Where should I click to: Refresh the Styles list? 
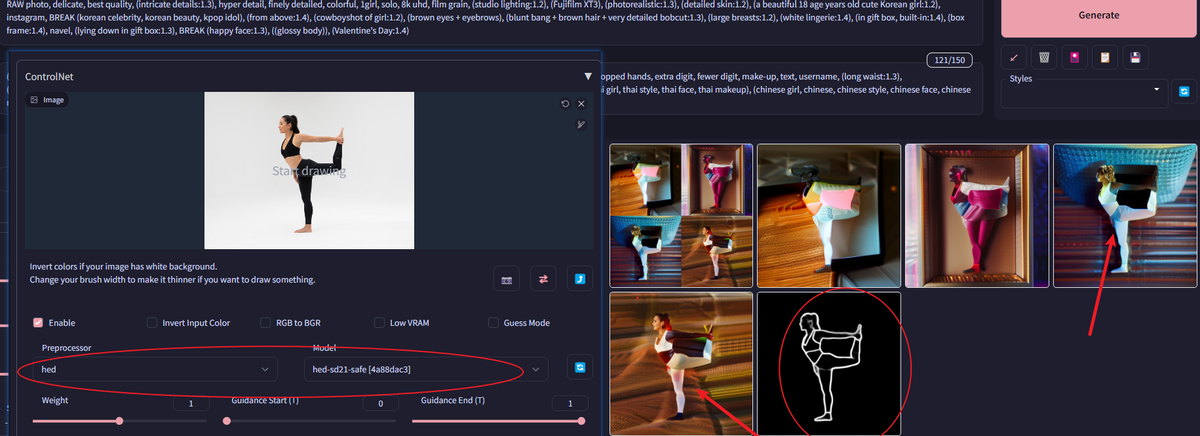click(1185, 91)
